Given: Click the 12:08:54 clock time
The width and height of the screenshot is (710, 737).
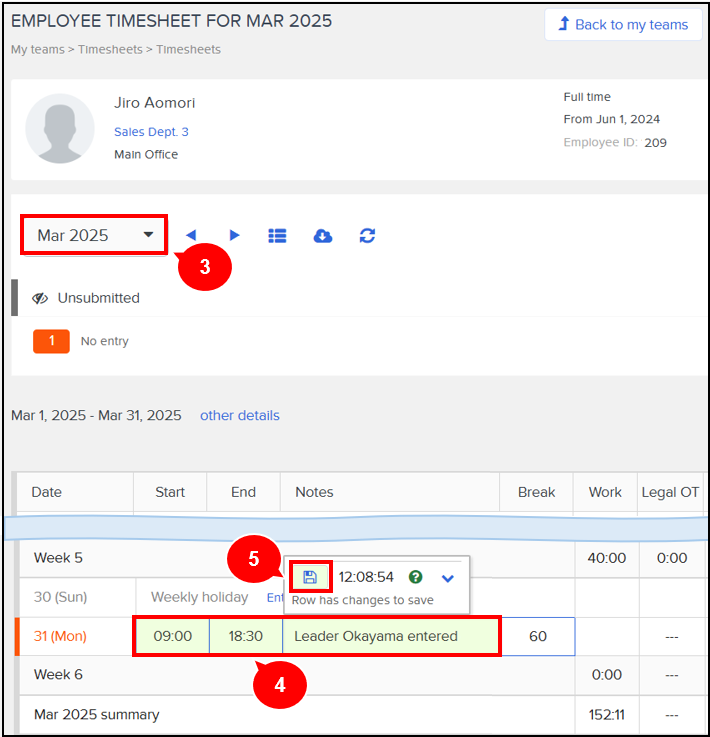Looking at the screenshot, I should (x=366, y=577).
